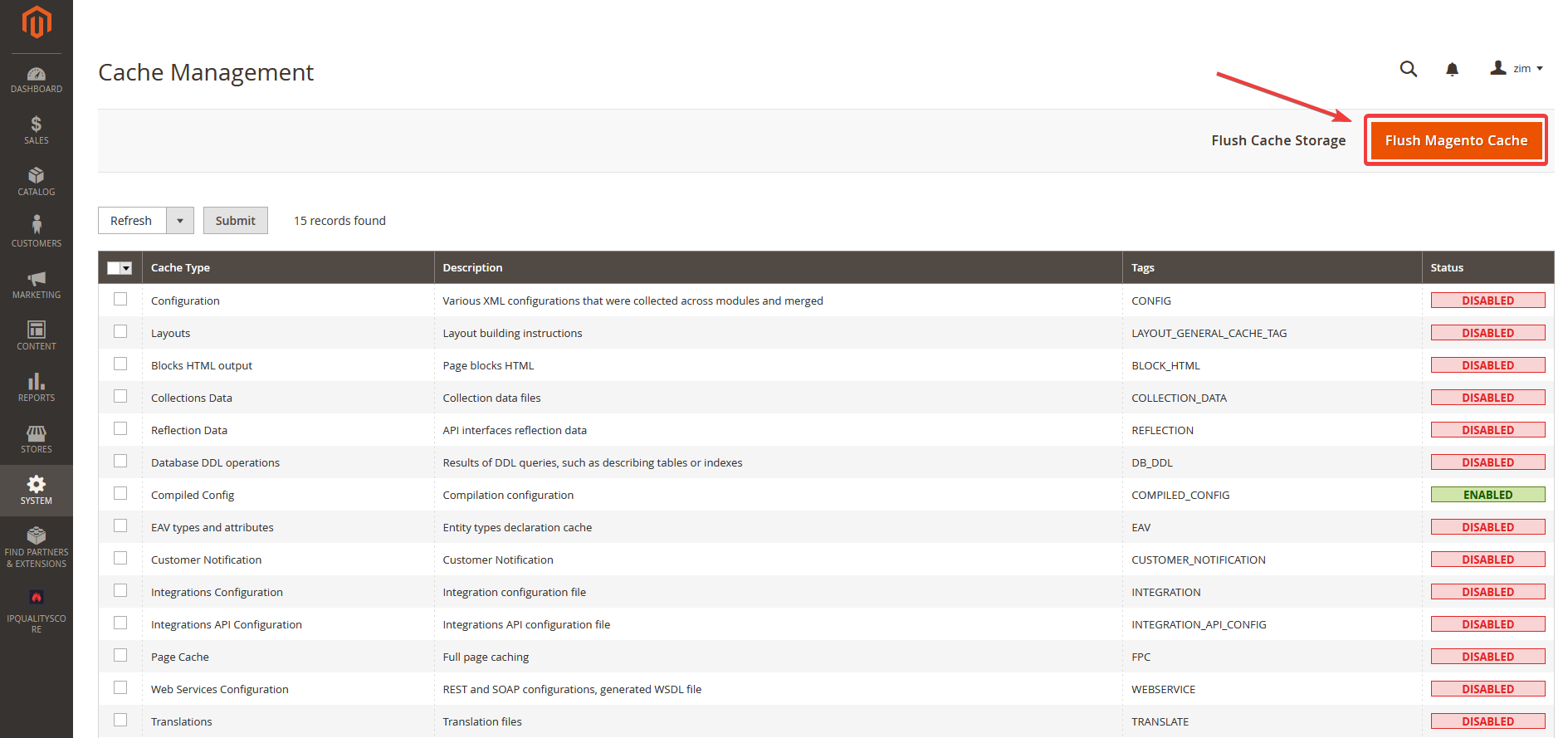The width and height of the screenshot is (1568, 738).
Task: Check the Page Cache checkbox
Action: coord(120,655)
